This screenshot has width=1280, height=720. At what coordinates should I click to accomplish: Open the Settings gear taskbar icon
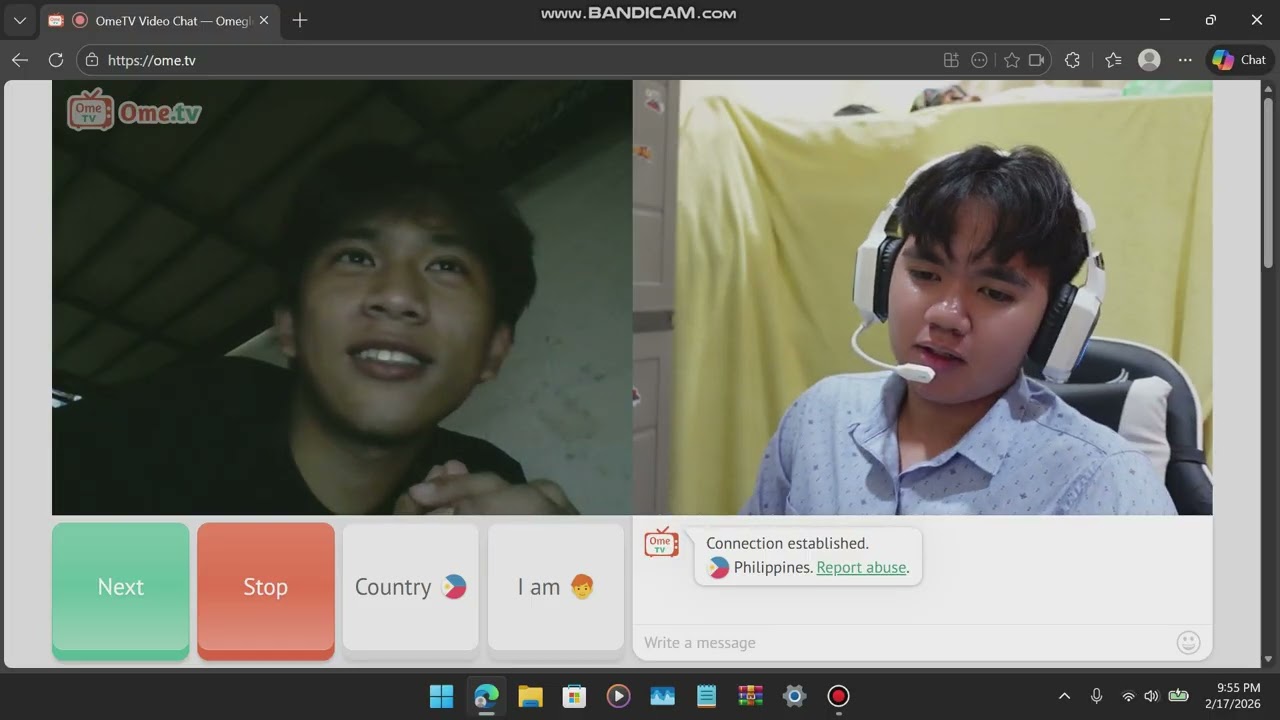coord(794,696)
